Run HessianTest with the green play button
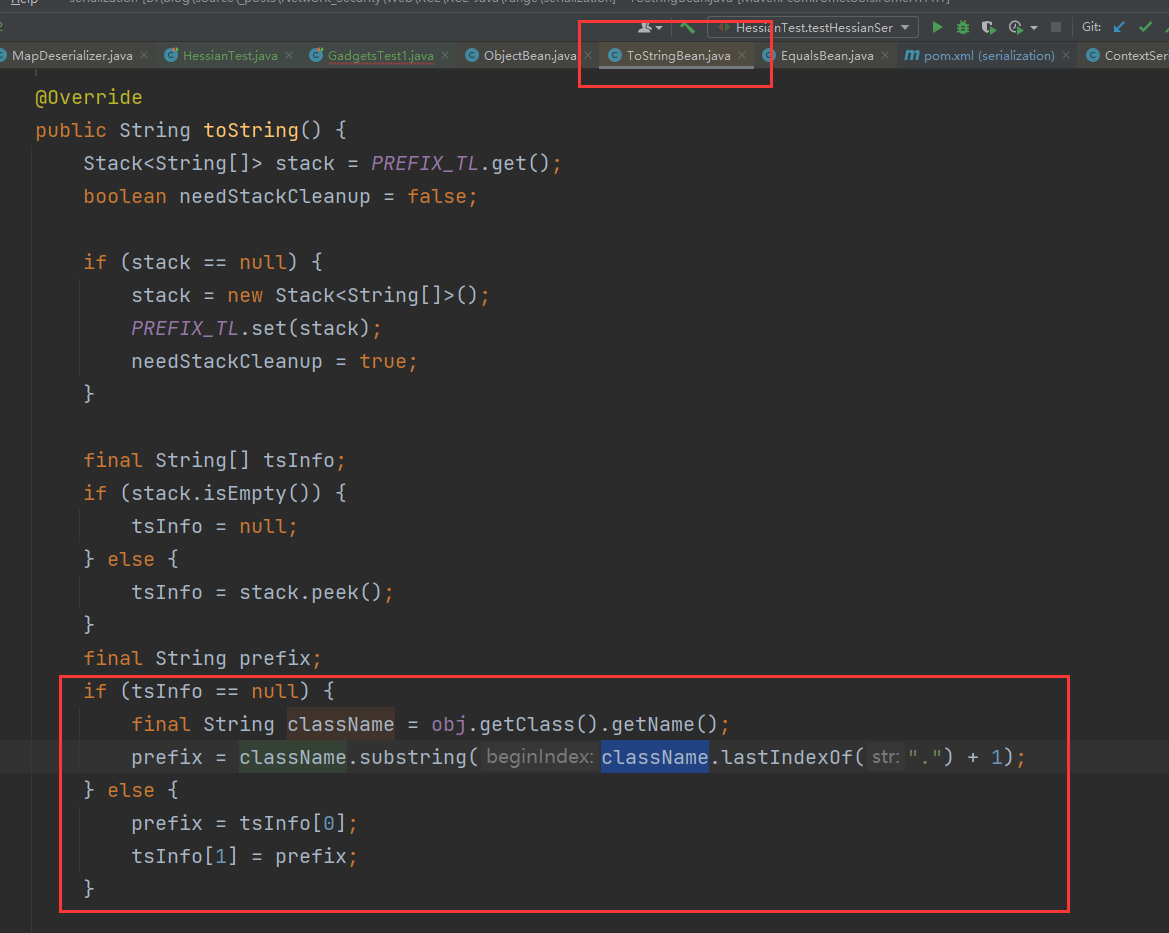1169x933 pixels. click(937, 28)
